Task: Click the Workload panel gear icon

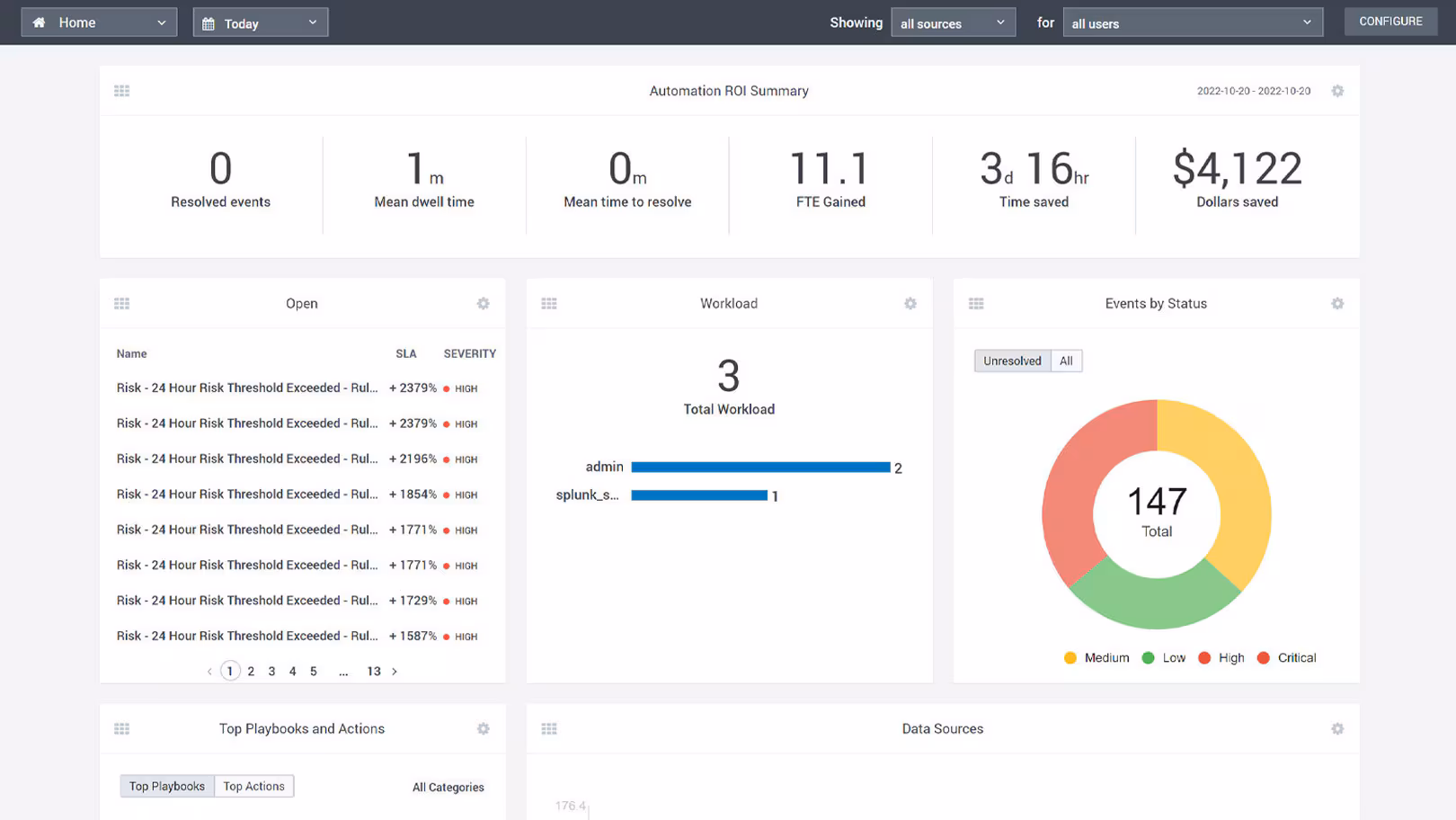Action: coord(910,304)
